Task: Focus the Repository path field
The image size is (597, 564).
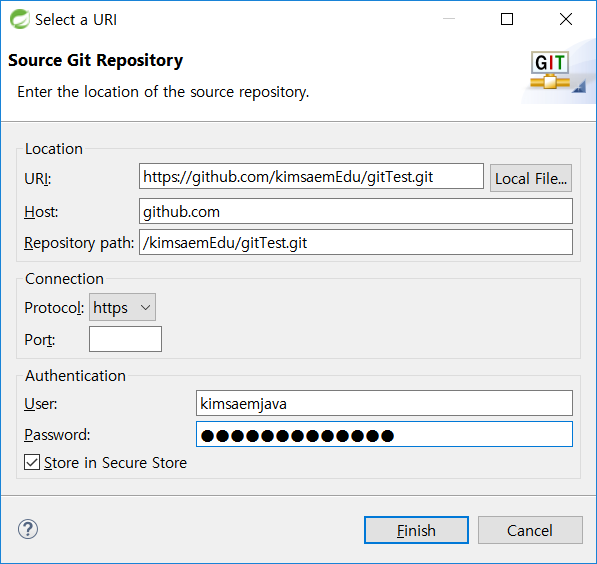Action: tap(356, 242)
